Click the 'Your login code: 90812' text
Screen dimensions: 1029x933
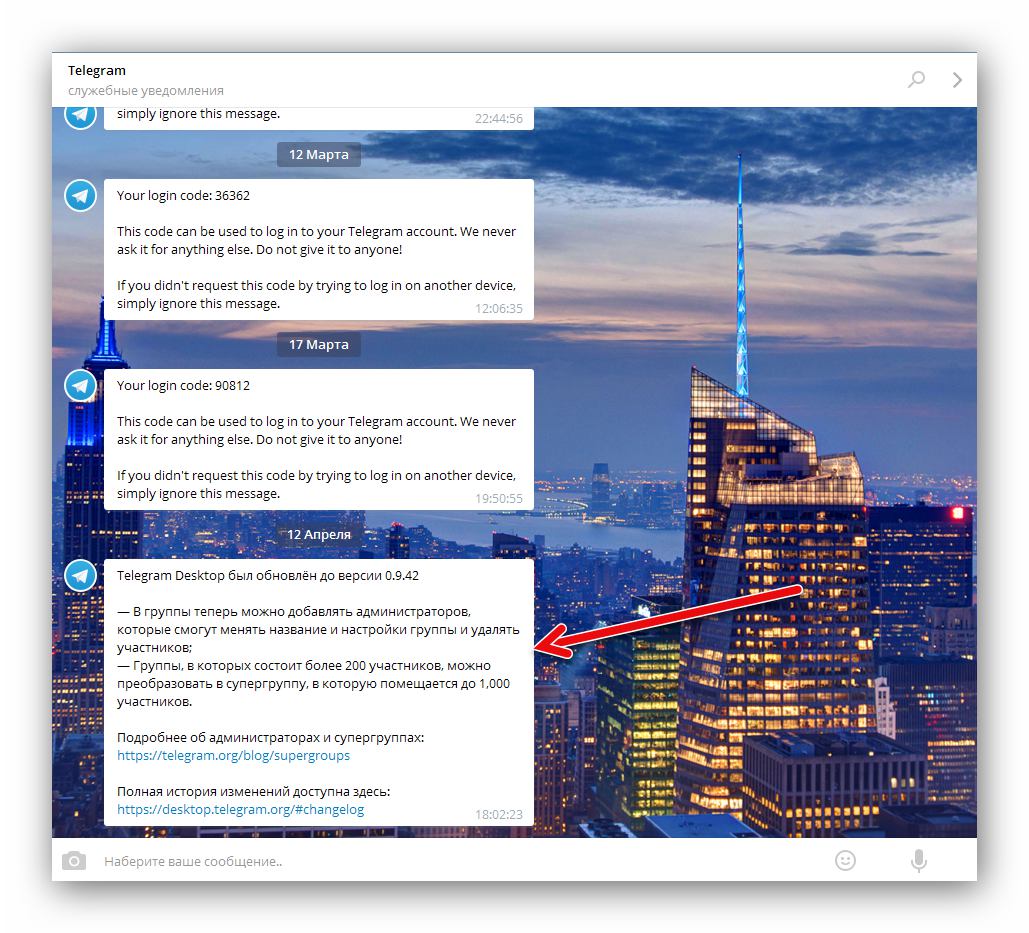click(183, 386)
